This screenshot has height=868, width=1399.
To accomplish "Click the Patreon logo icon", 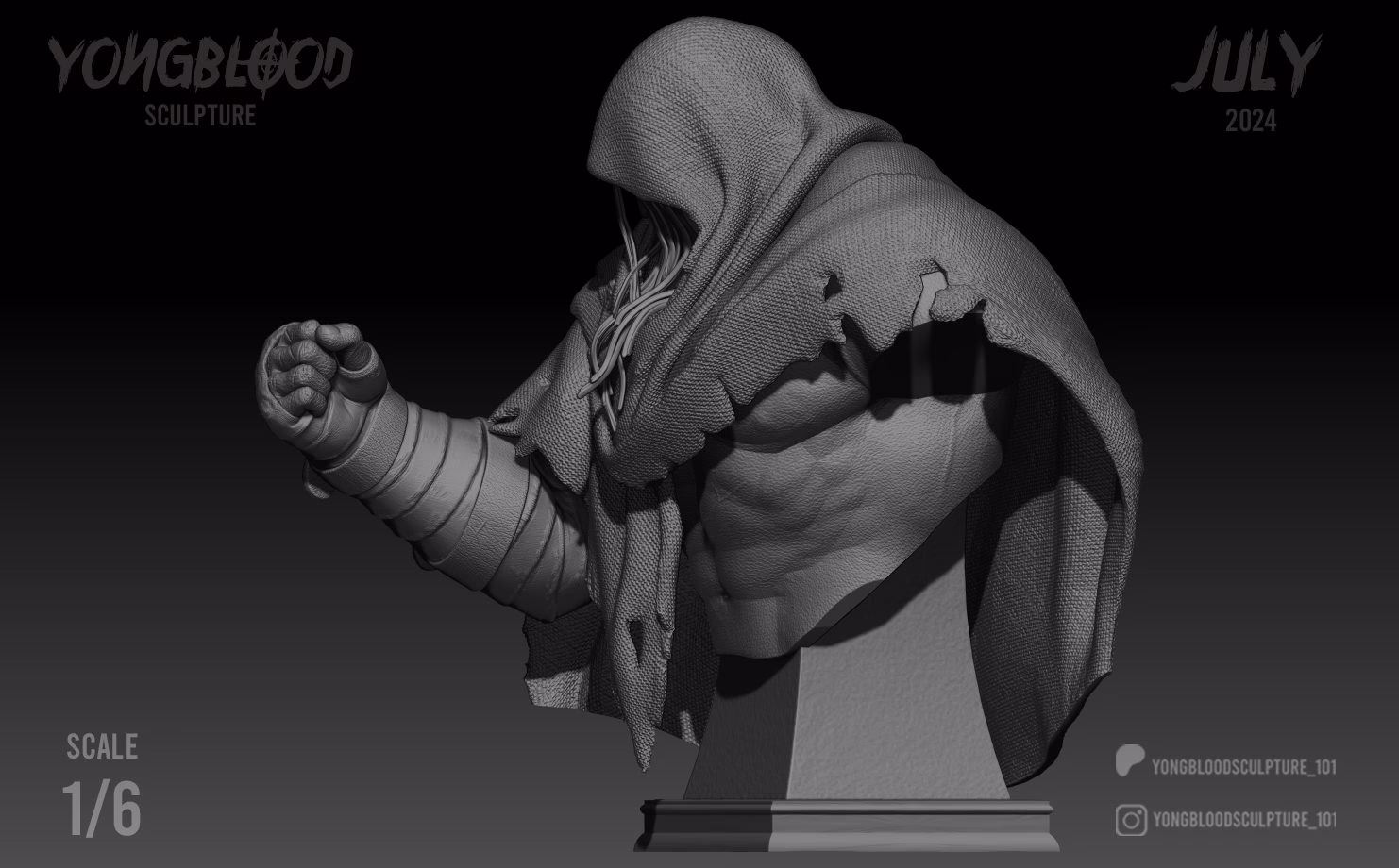I will (1130, 761).
